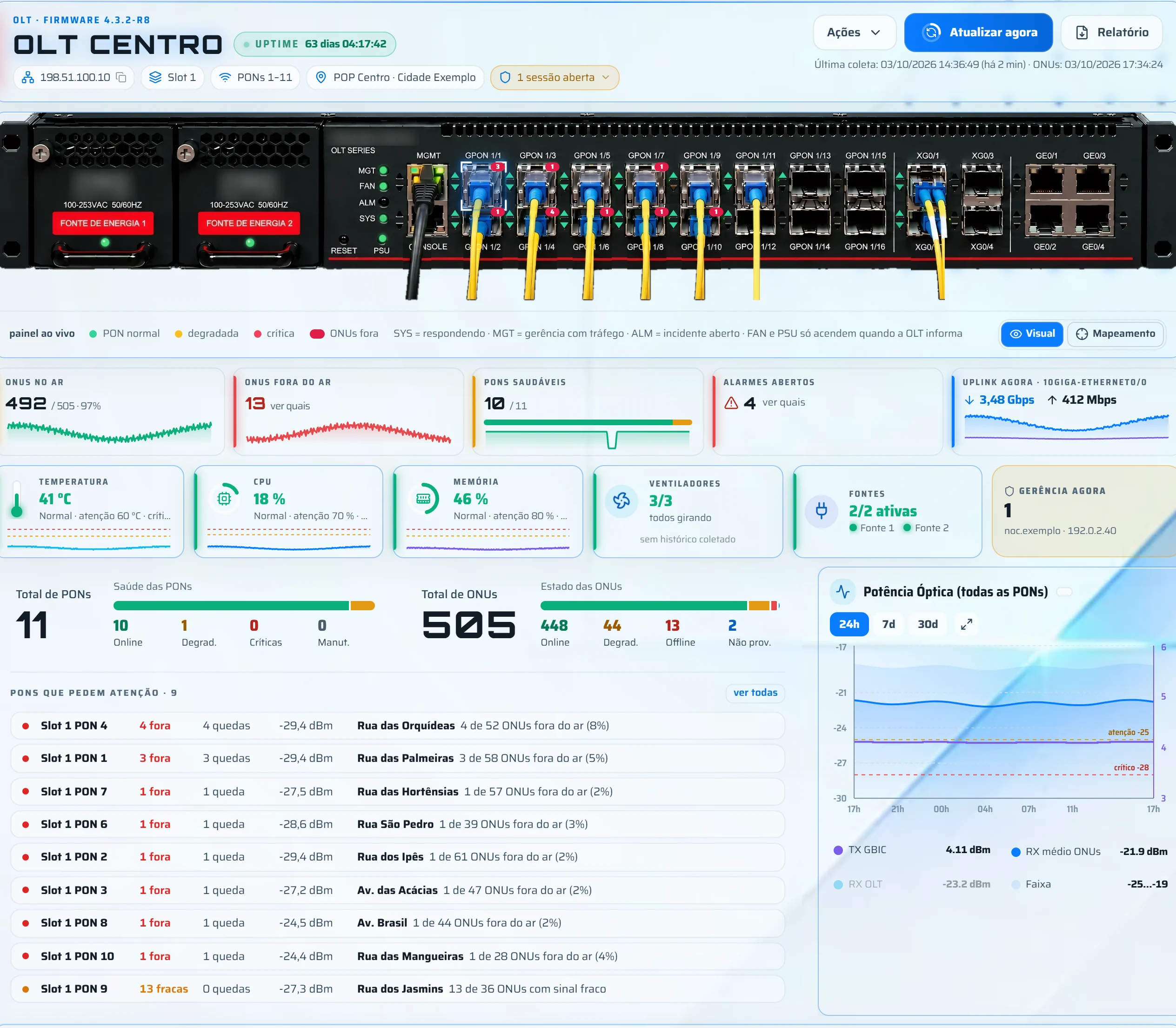Click the Relatório document icon
1176x1028 pixels.
pos(1082,33)
